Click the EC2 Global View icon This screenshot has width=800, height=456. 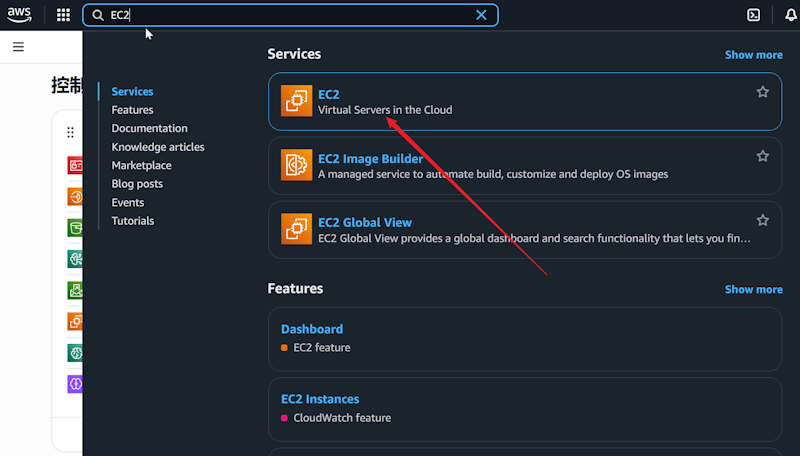click(x=297, y=230)
